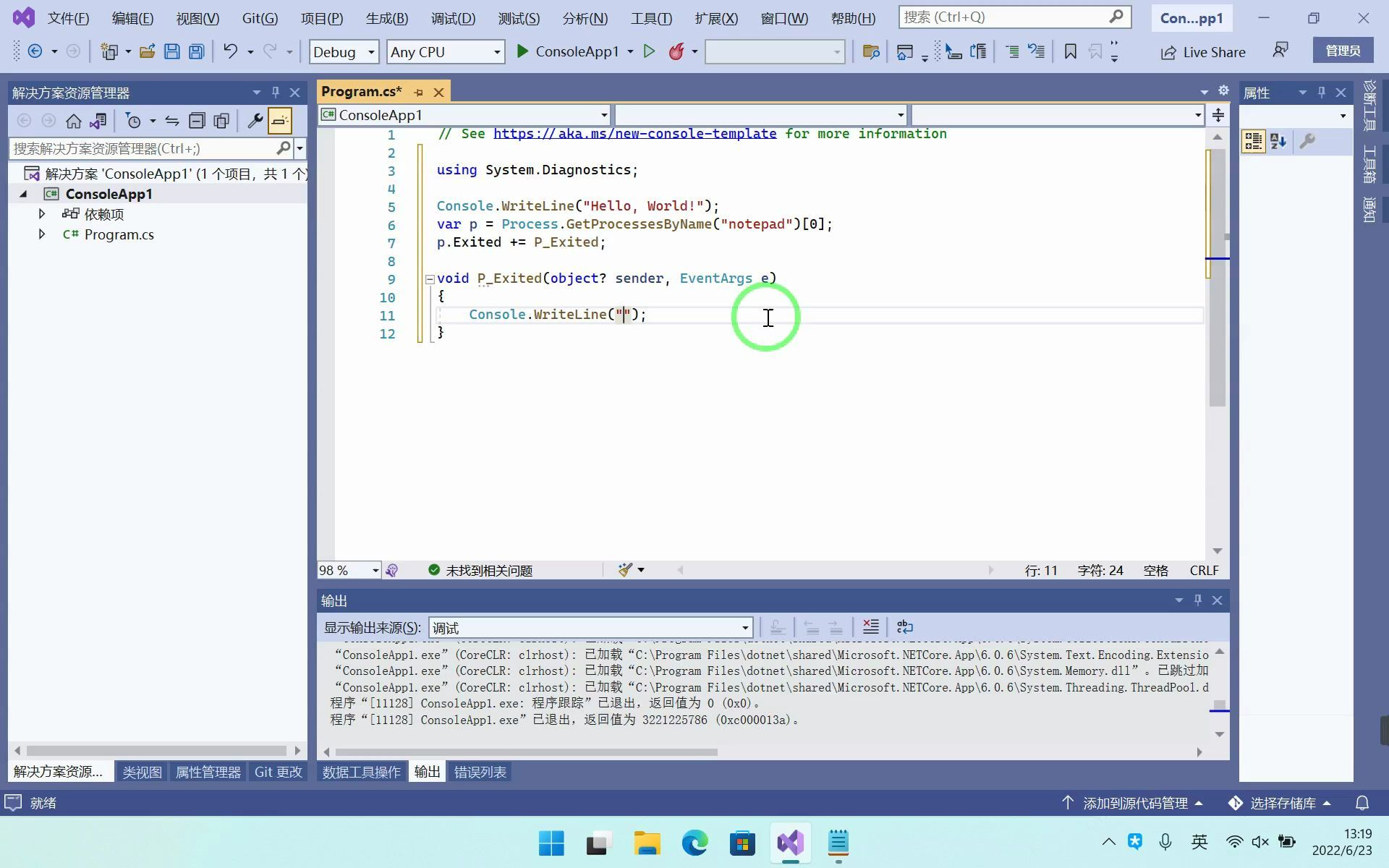This screenshot has width=1389, height=868.
Task: Open the aka.ms new-console-template link
Action: [634, 134]
